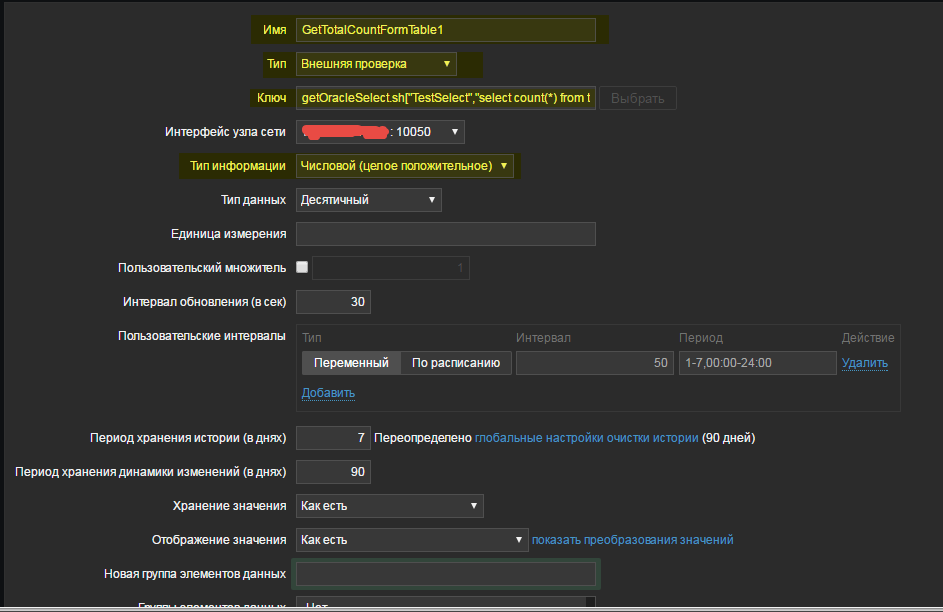Click the Удалить link for custom interval
Viewport: 943px width, 612px height.
865,363
